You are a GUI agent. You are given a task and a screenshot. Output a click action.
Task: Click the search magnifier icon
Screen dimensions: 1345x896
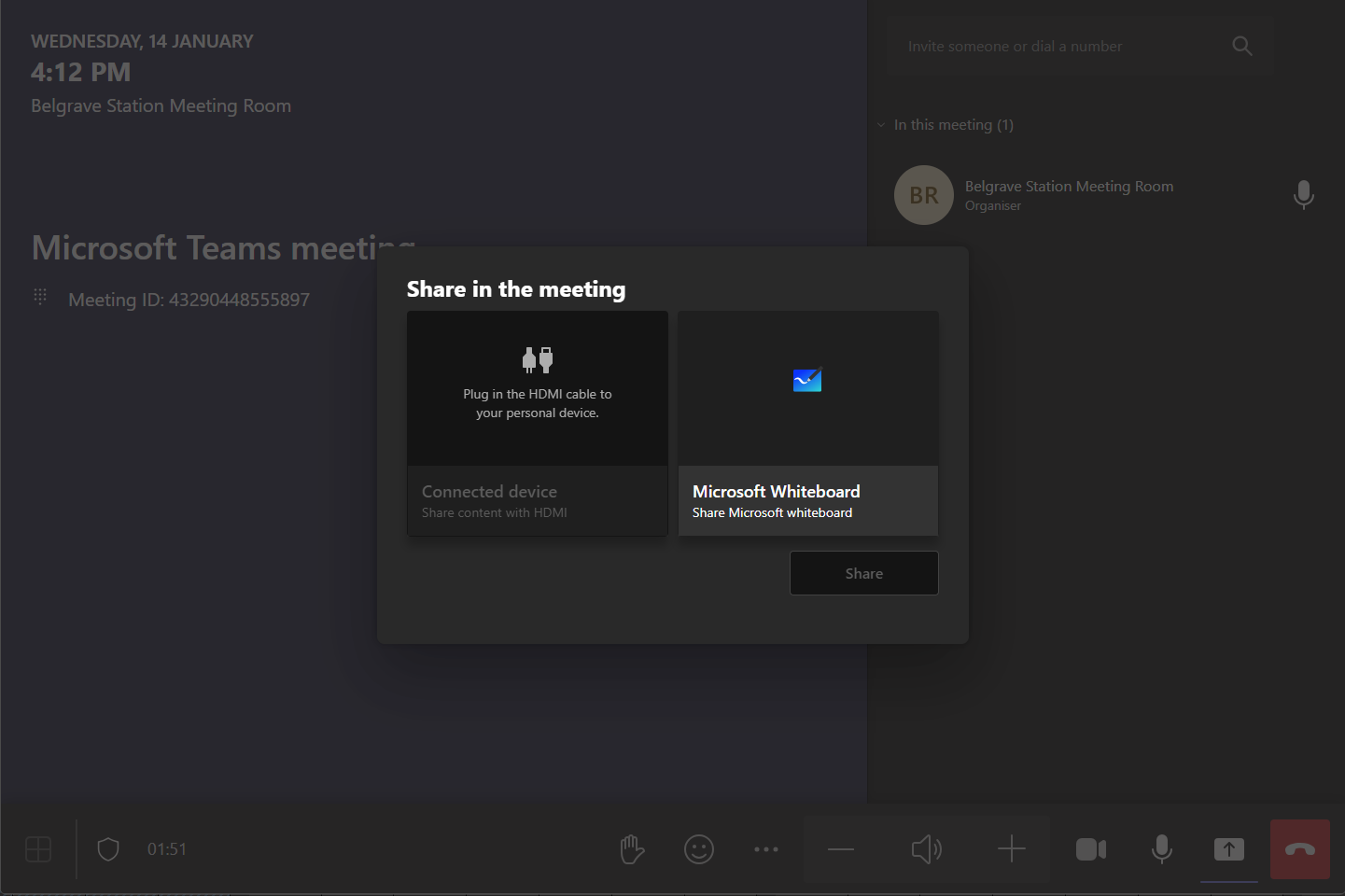pos(1241,46)
